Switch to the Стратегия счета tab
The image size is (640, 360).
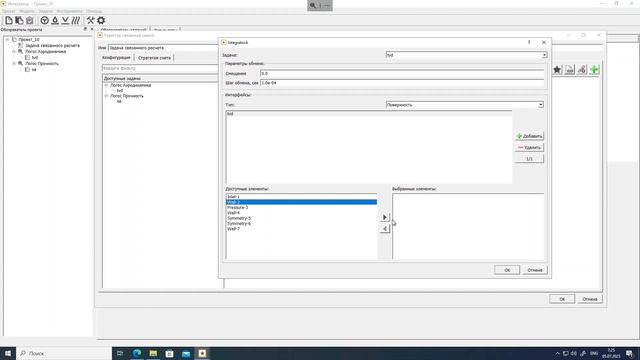point(154,58)
